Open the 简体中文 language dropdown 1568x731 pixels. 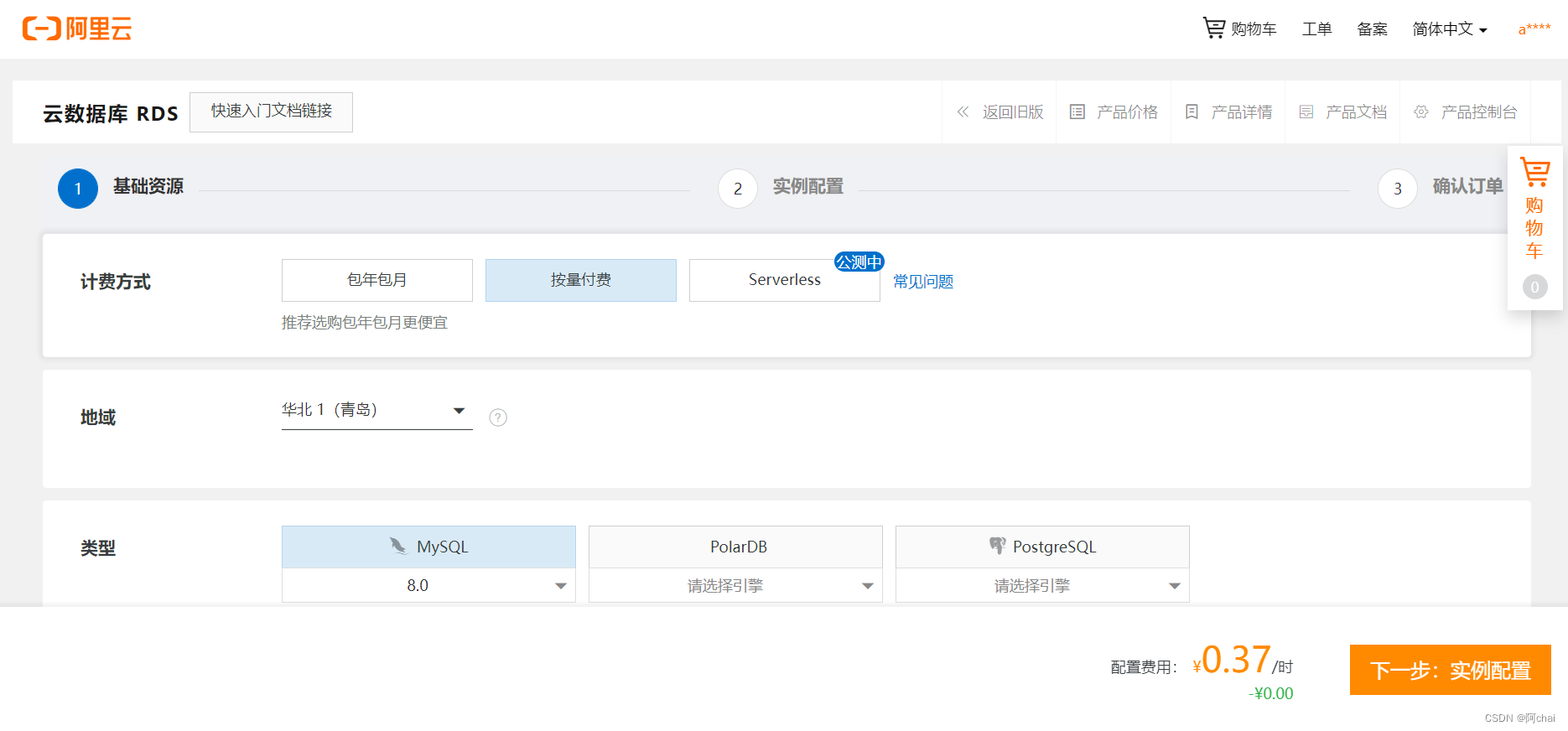(x=1450, y=29)
